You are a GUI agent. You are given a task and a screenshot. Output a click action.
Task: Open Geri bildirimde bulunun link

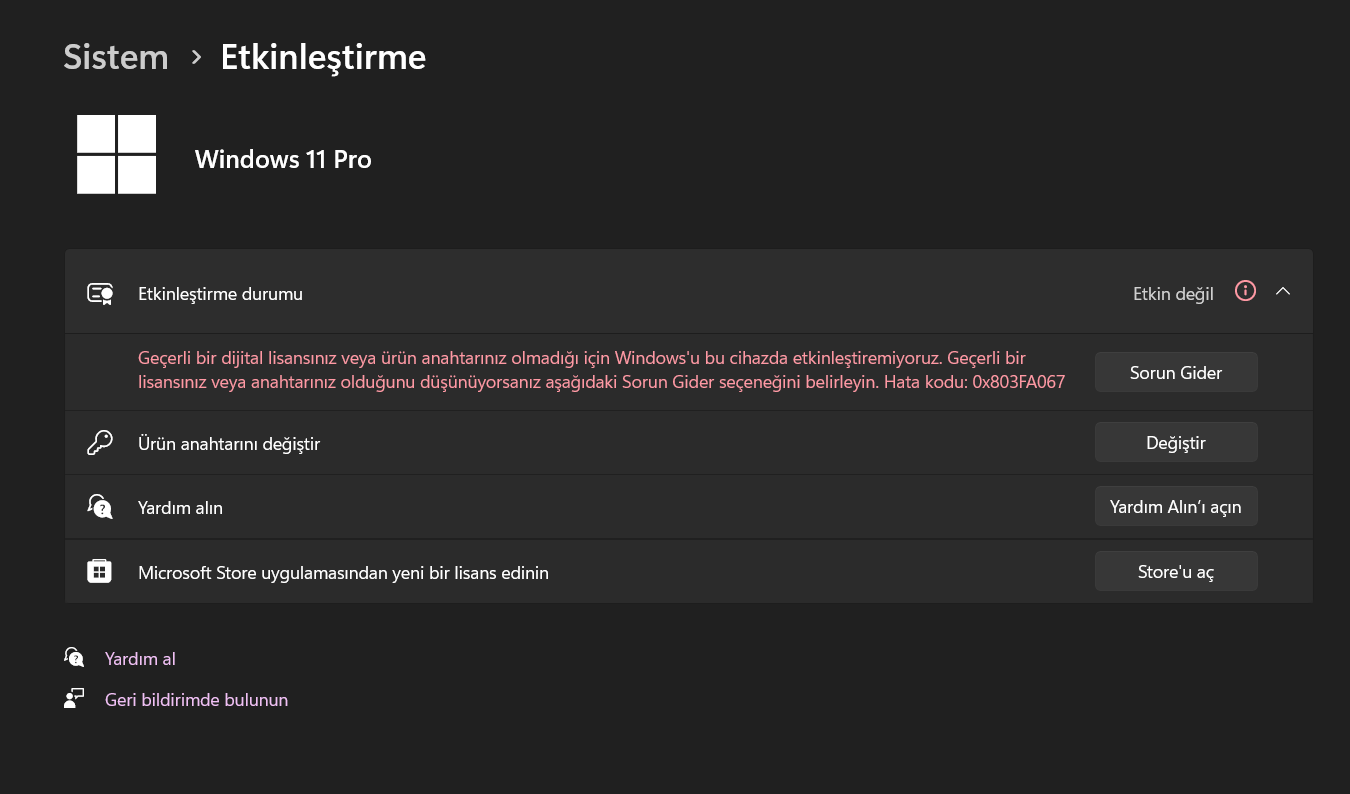[x=196, y=700]
